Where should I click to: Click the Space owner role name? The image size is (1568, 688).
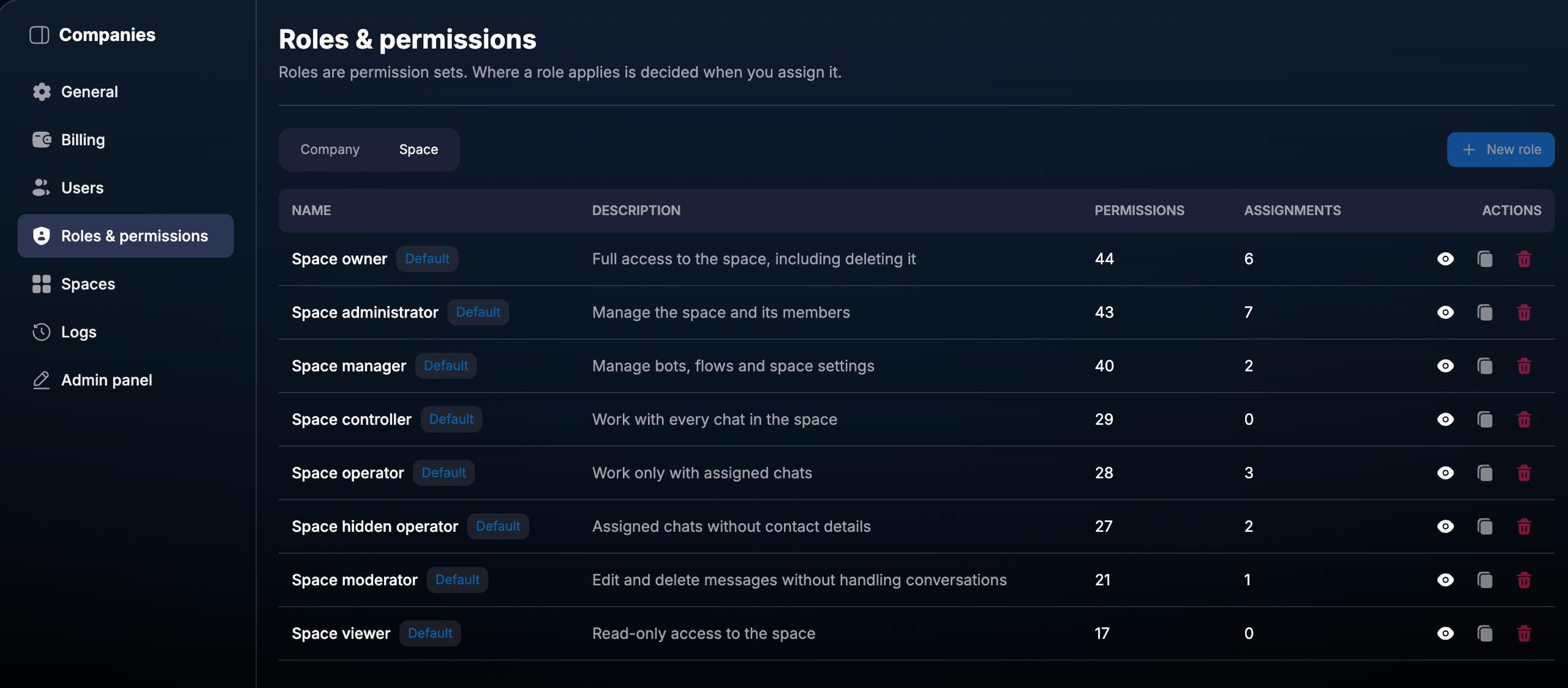click(339, 259)
